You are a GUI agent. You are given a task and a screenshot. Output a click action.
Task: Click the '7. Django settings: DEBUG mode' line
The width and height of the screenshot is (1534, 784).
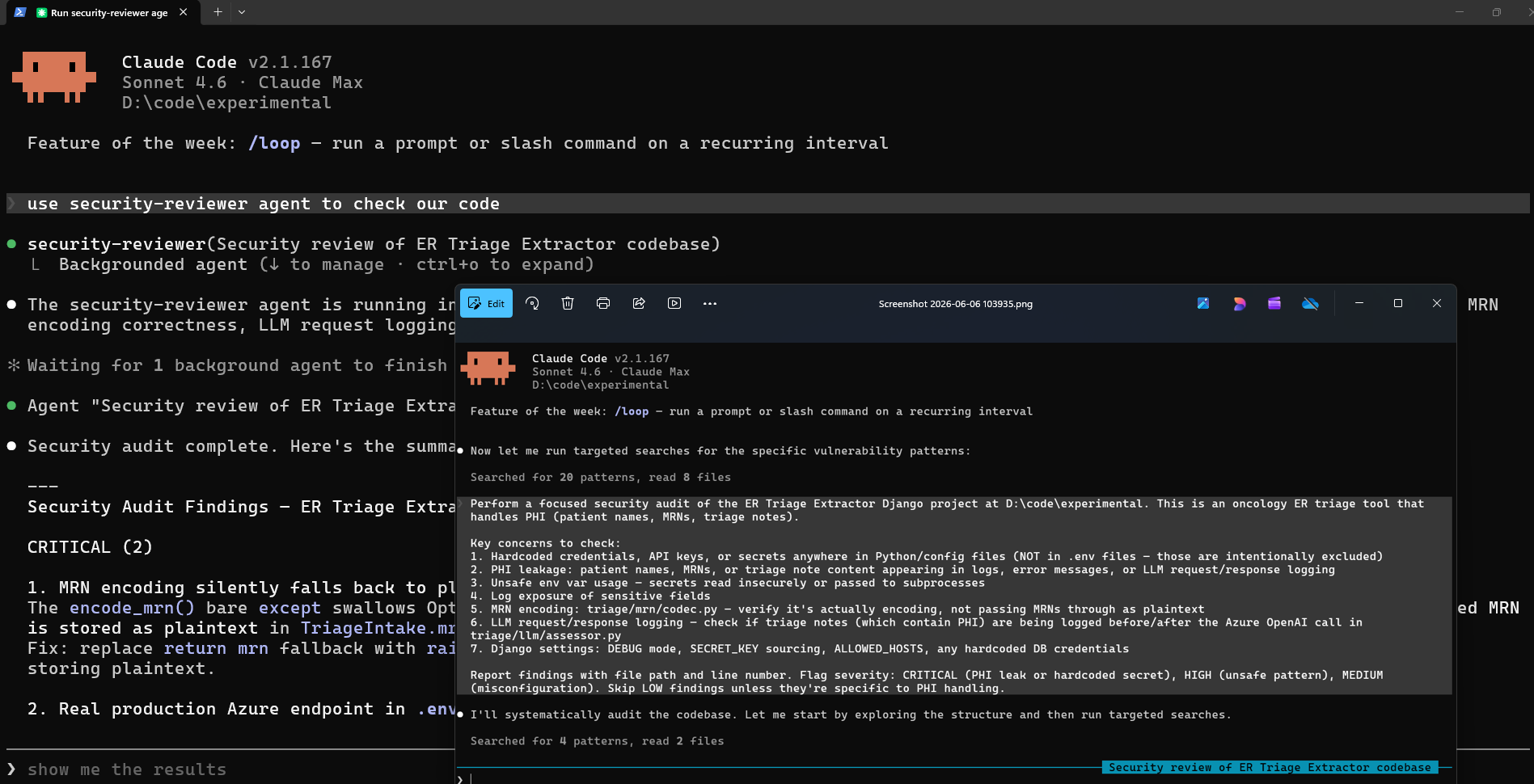point(800,648)
